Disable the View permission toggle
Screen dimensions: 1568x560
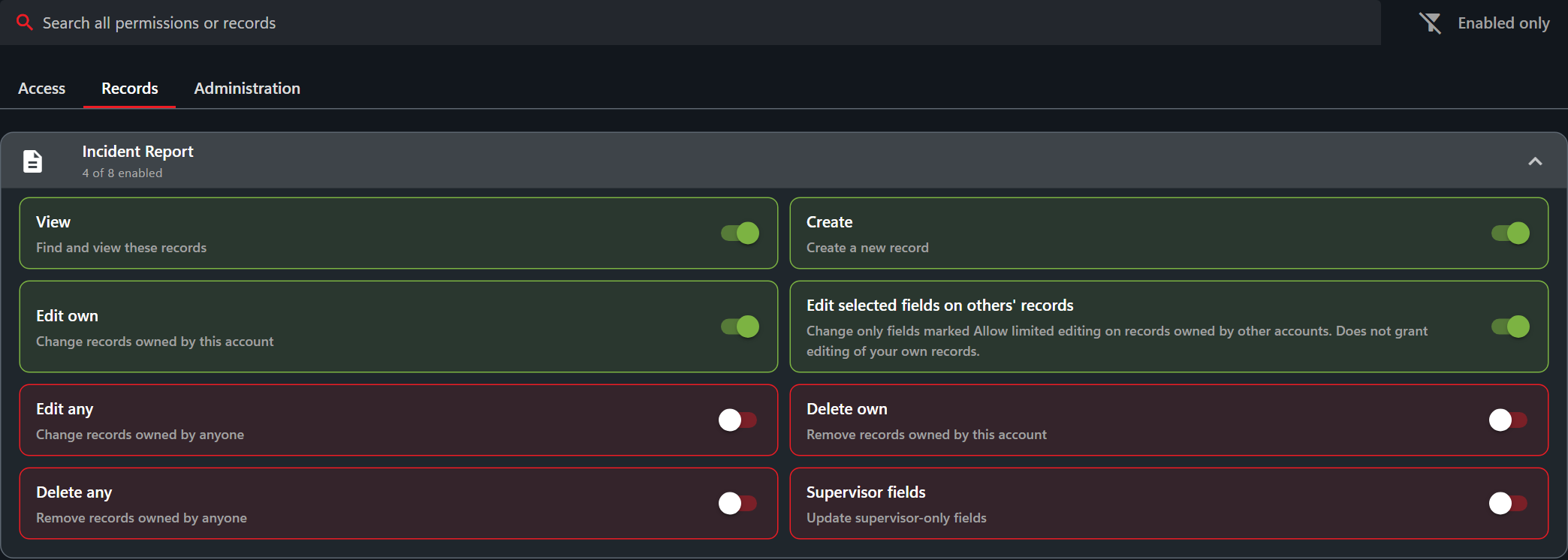[x=740, y=233]
